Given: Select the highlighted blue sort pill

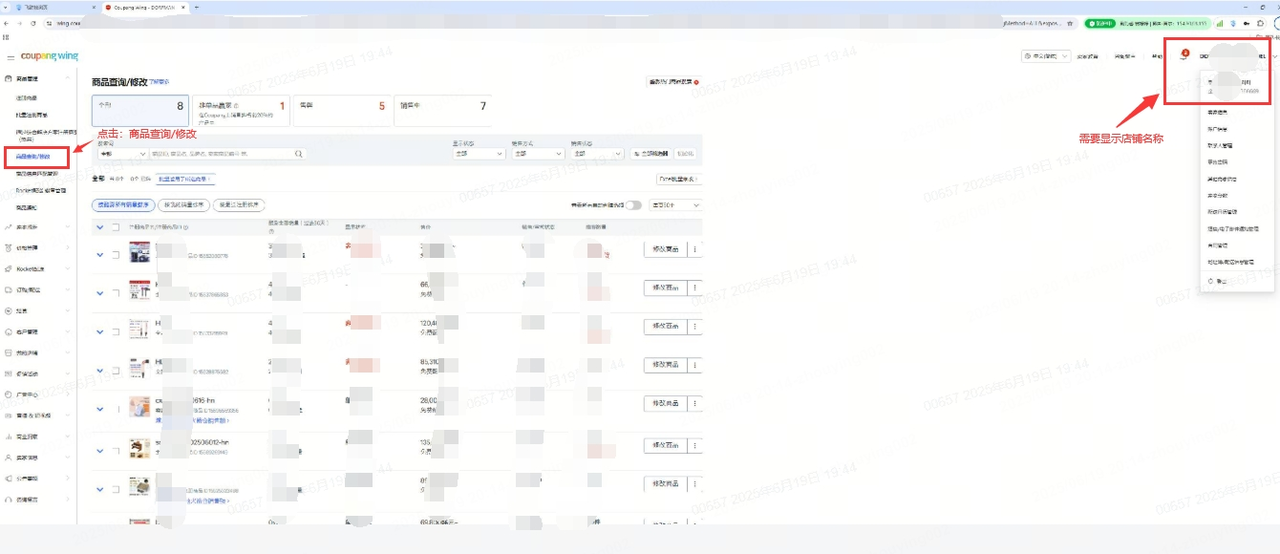Looking at the screenshot, I should 122,205.
